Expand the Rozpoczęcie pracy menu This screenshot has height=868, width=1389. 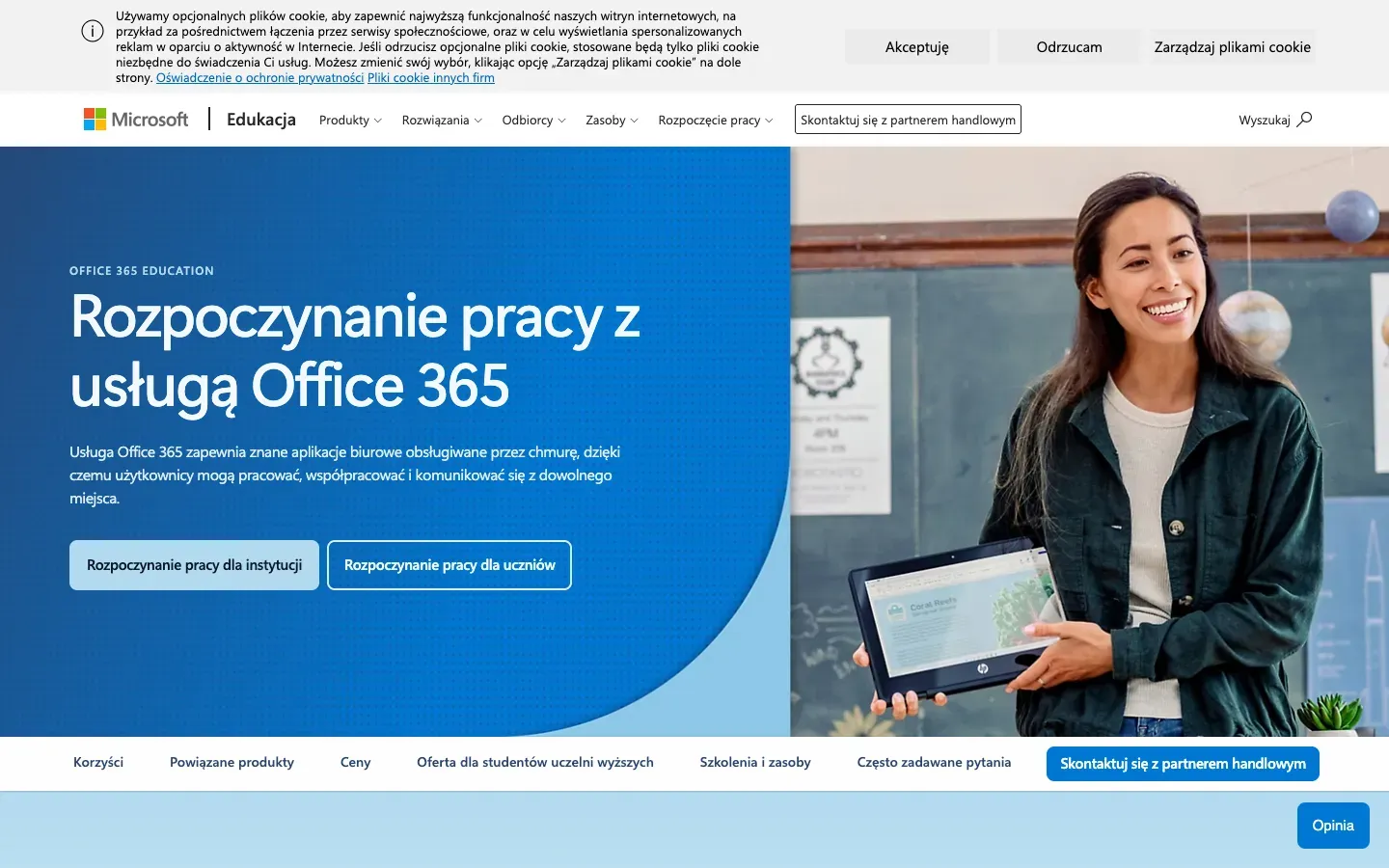(x=716, y=121)
